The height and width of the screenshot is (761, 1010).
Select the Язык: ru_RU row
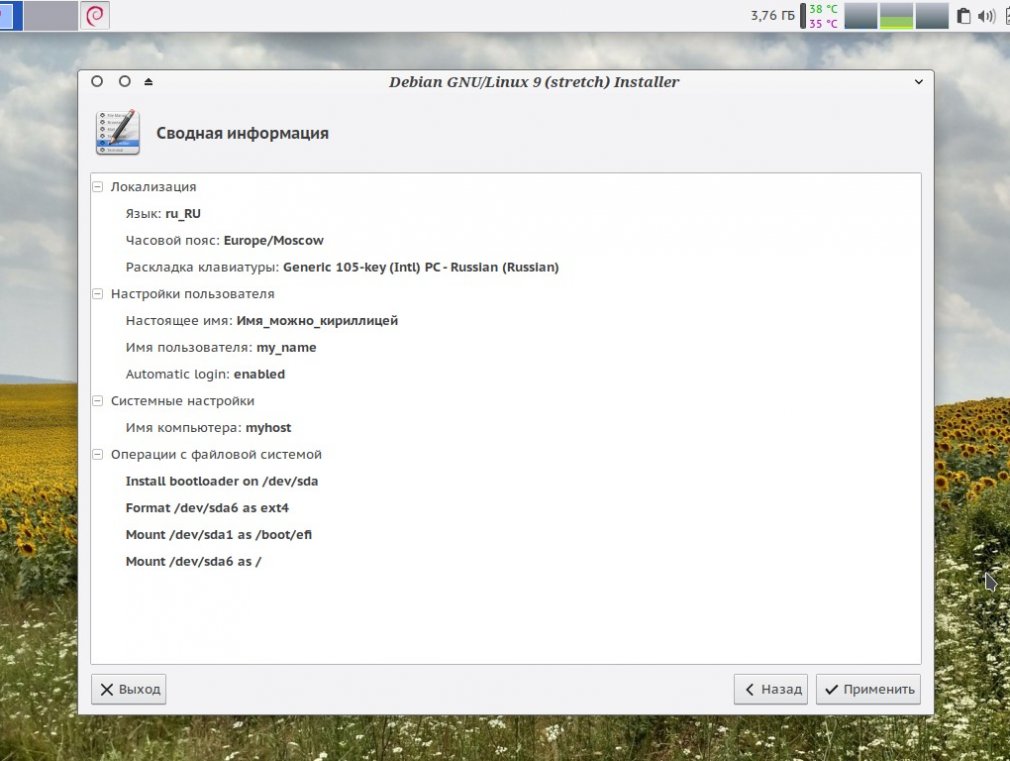[x=163, y=214]
